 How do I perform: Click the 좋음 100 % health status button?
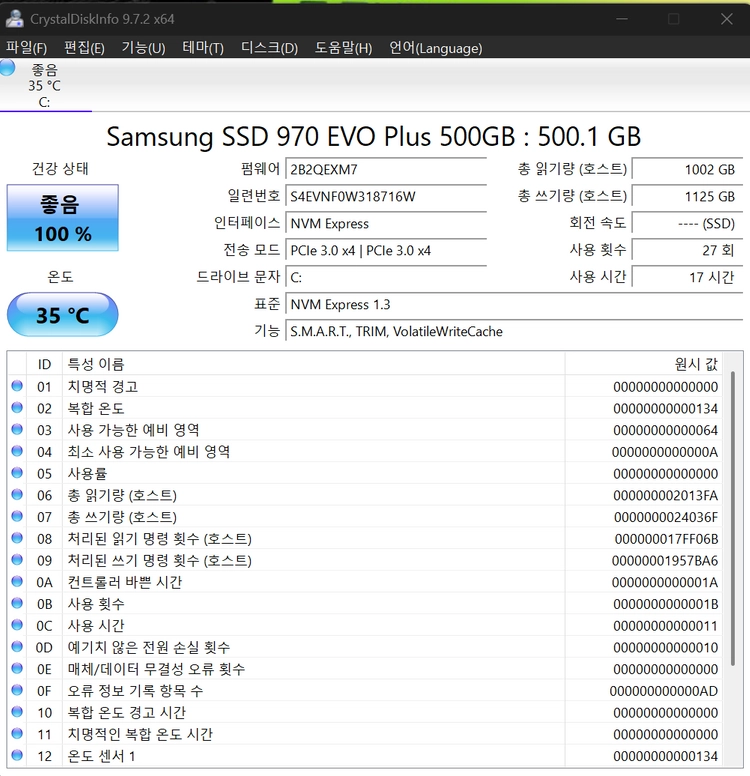(x=63, y=218)
